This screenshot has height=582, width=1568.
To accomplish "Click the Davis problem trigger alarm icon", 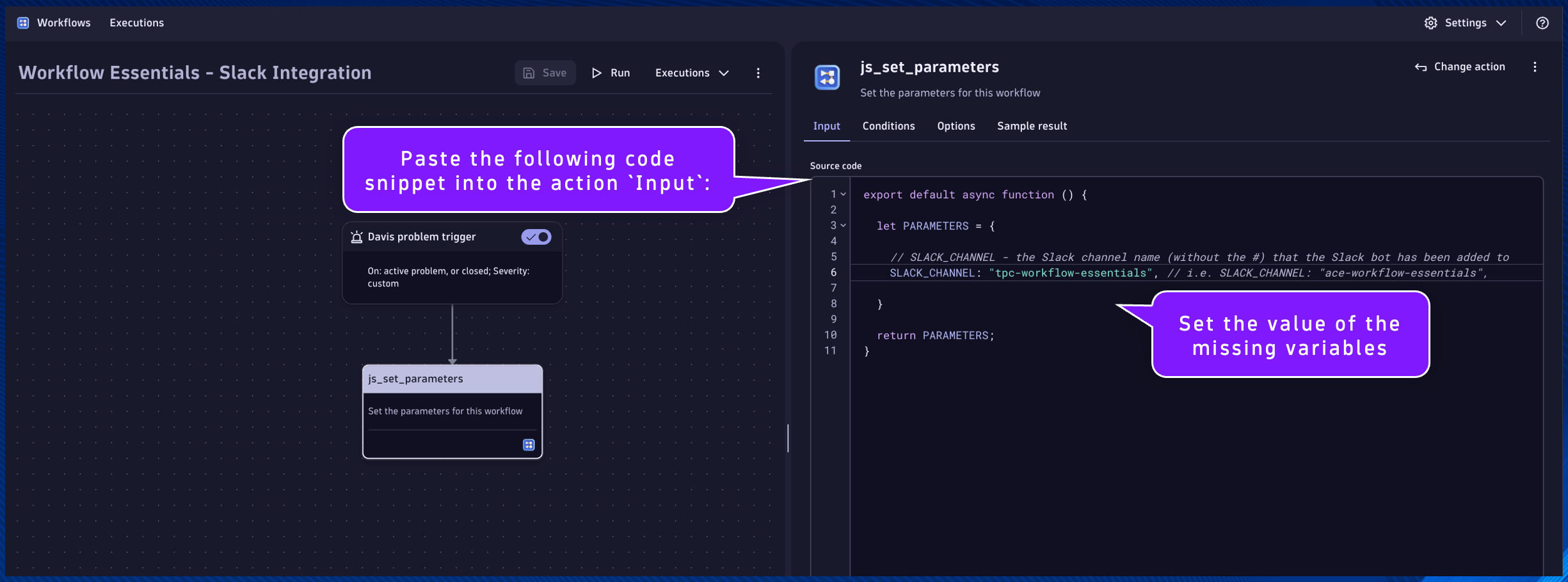I will [x=357, y=237].
